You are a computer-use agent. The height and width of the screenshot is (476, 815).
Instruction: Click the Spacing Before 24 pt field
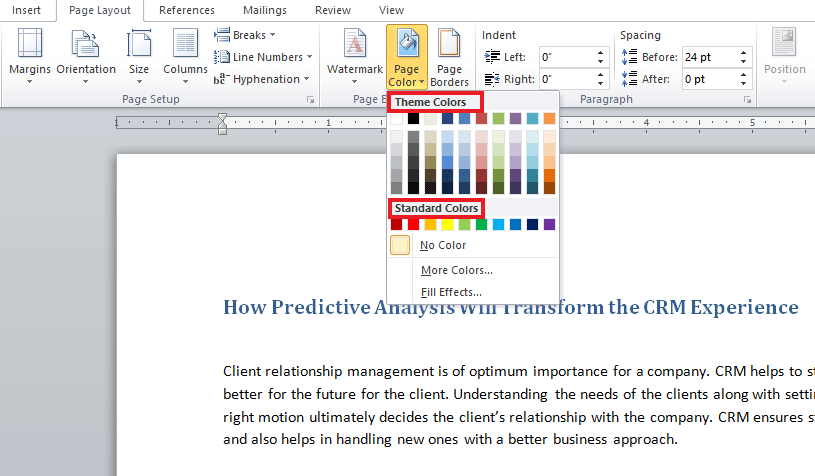[708, 57]
